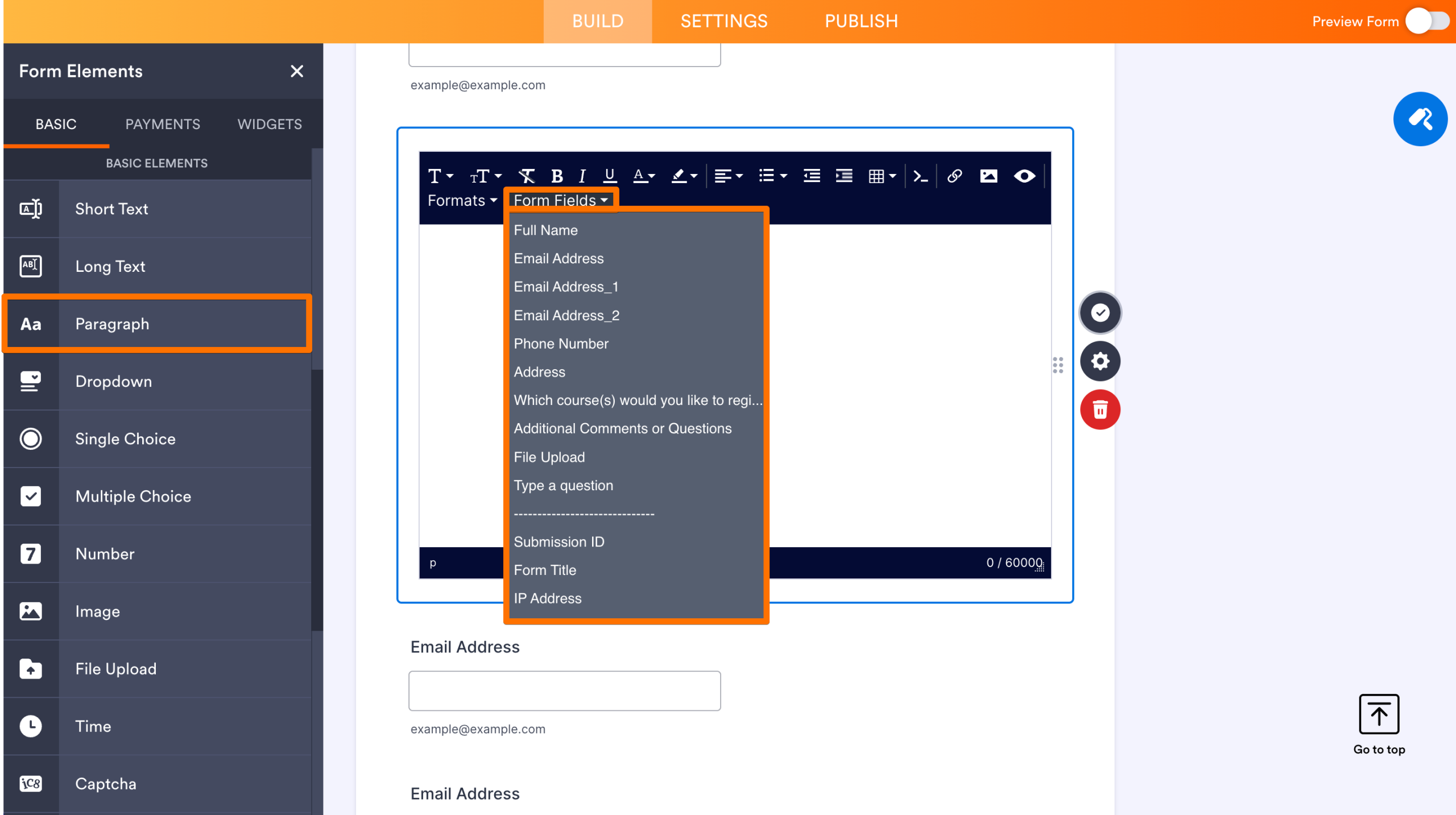Apply italic formatting in editor
Screen dimensions: 1456x815
coord(582,176)
